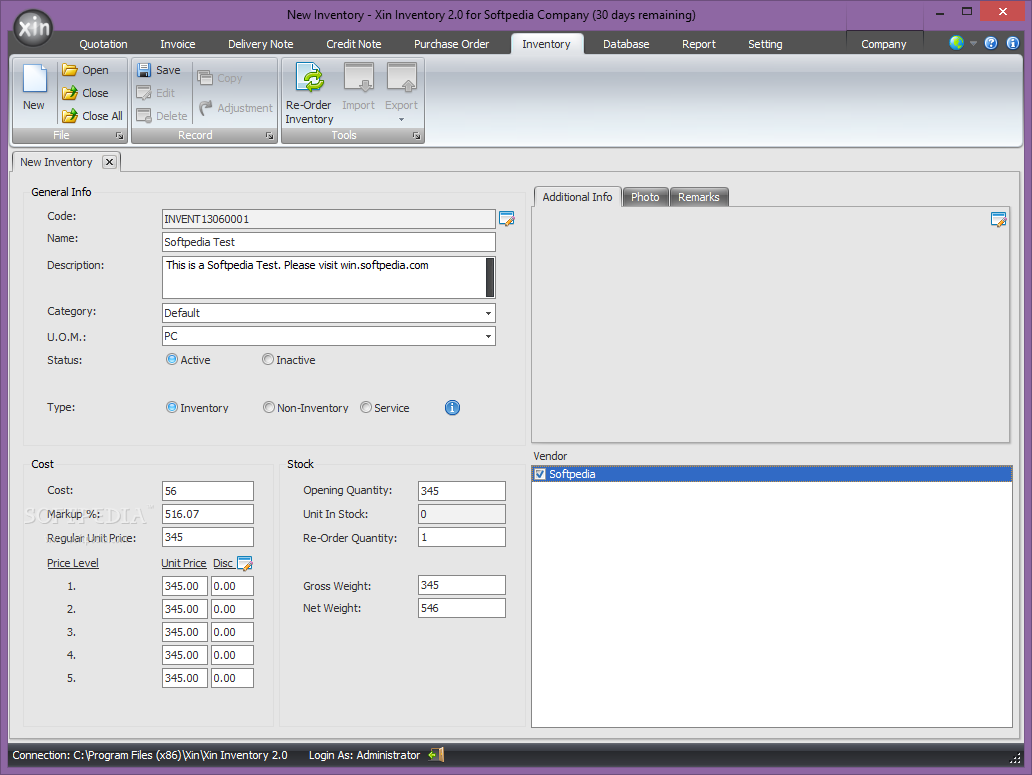The width and height of the screenshot is (1032, 775).
Task: Click the Net Weight field
Action: 461,608
